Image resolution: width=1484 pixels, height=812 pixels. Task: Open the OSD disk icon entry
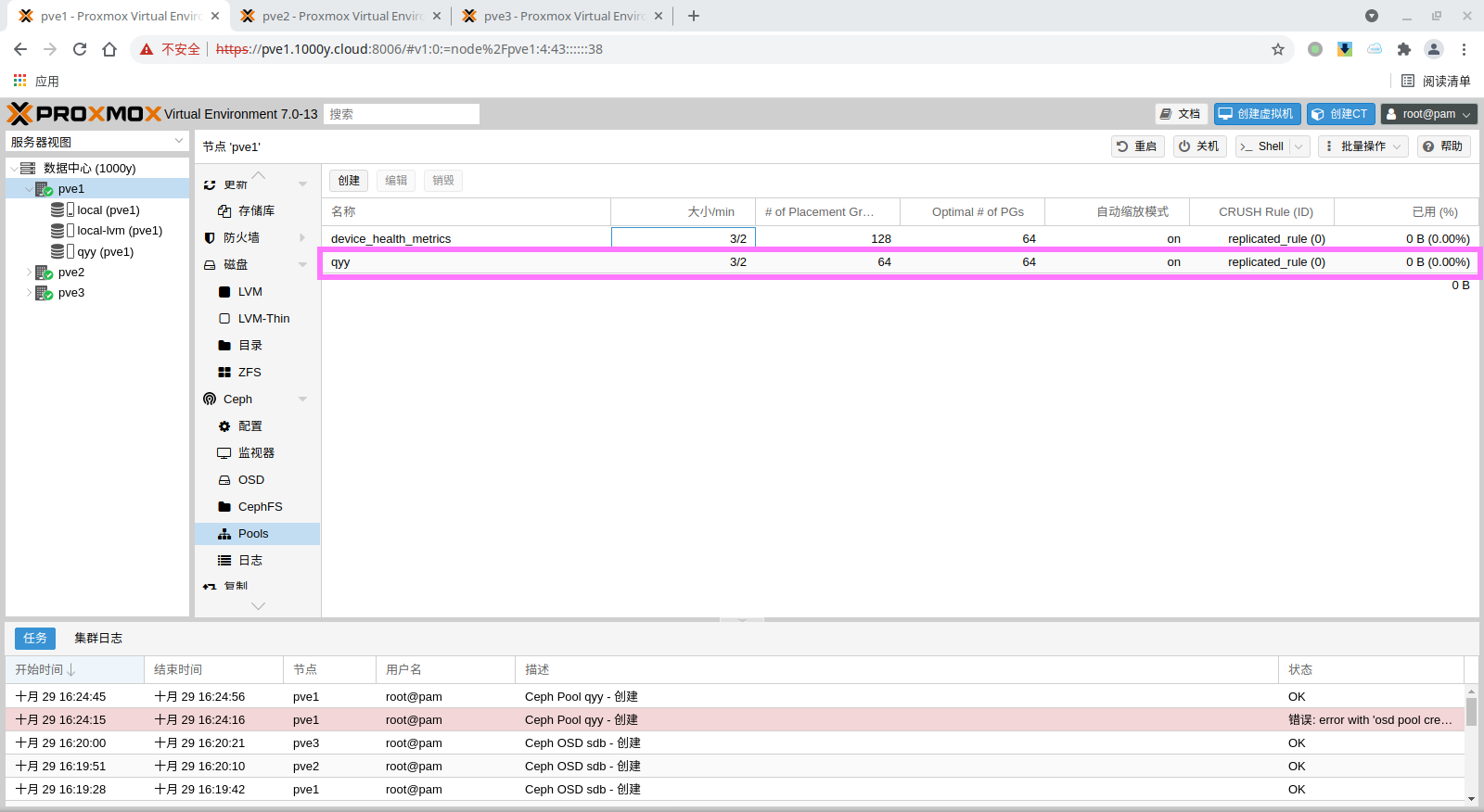coord(224,480)
